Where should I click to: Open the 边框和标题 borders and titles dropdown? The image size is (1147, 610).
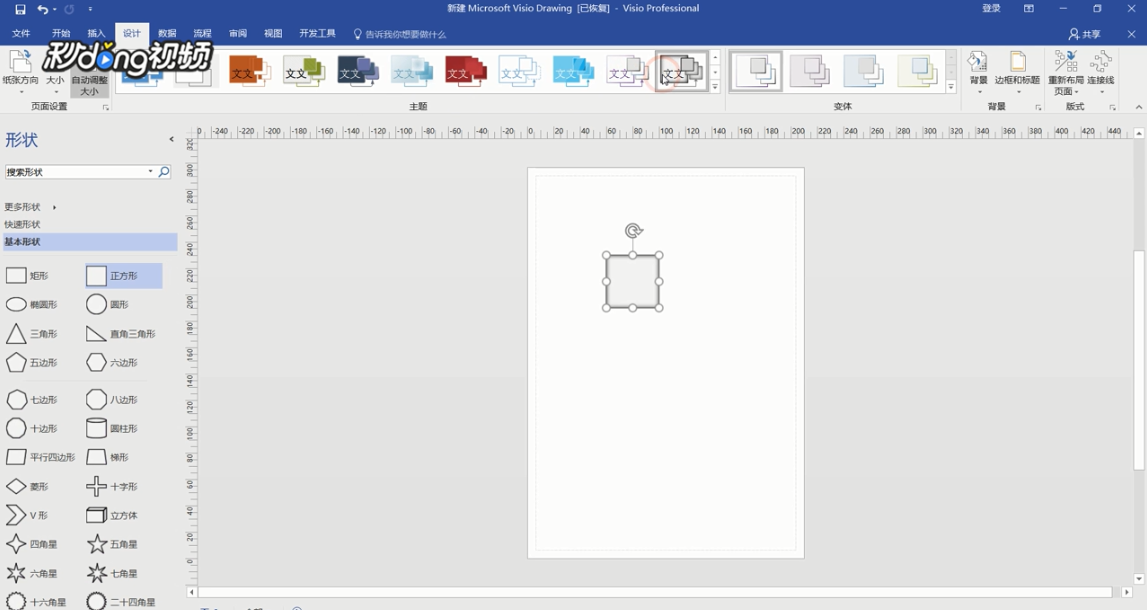point(1018,71)
